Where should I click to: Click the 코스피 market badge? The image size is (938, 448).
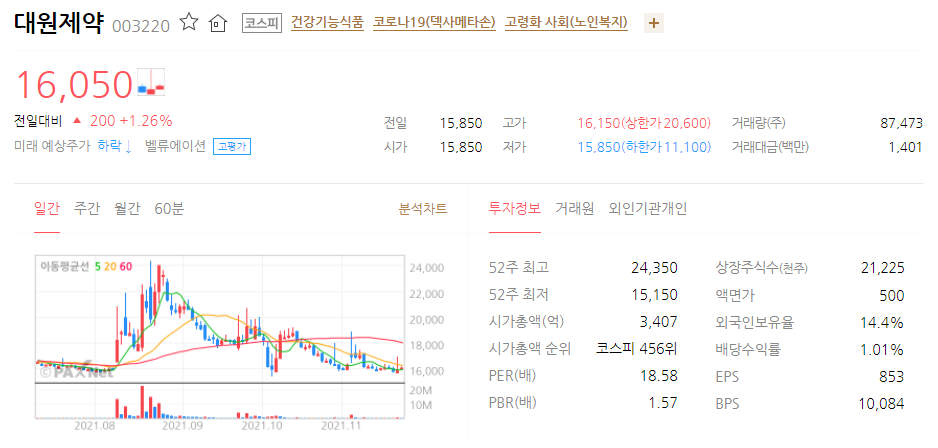point(262,23)
